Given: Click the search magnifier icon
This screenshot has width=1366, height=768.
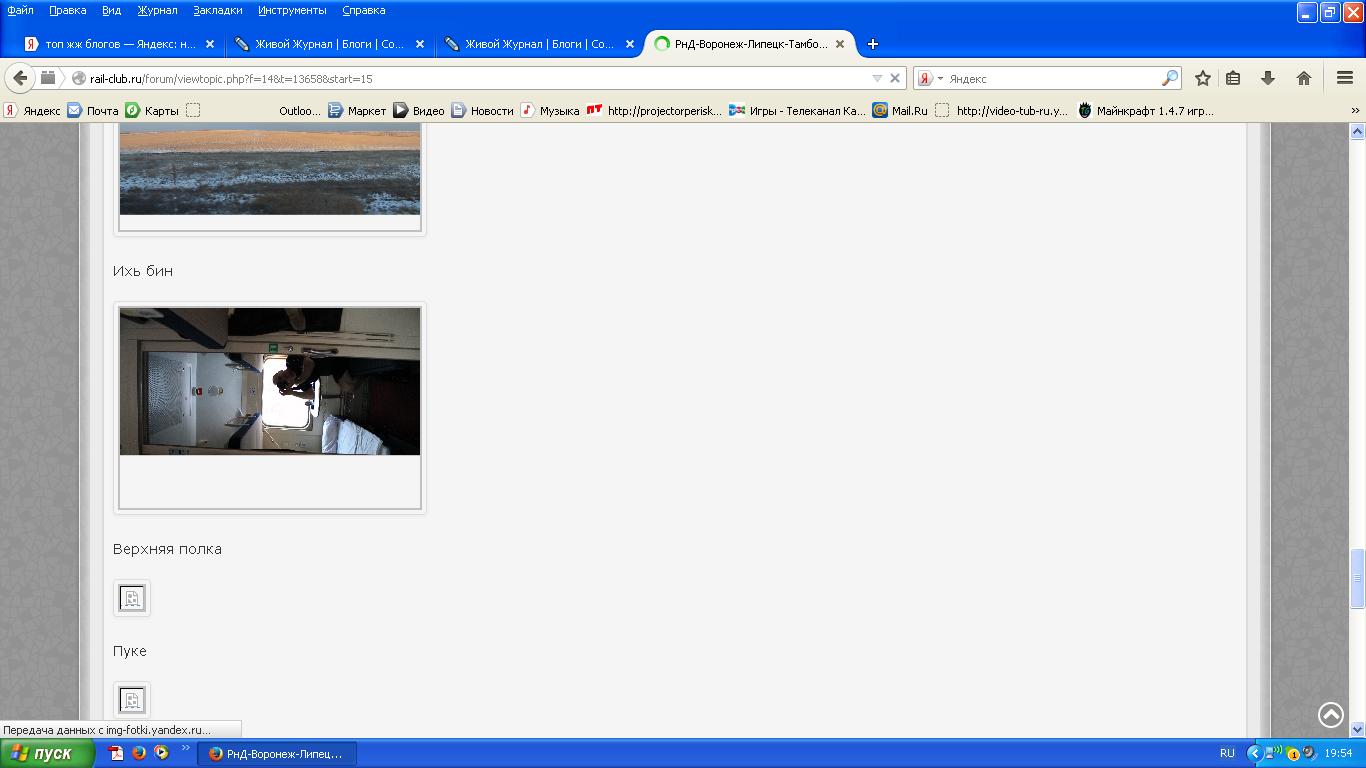Looking at the screenshot, I should (1169, 78).
